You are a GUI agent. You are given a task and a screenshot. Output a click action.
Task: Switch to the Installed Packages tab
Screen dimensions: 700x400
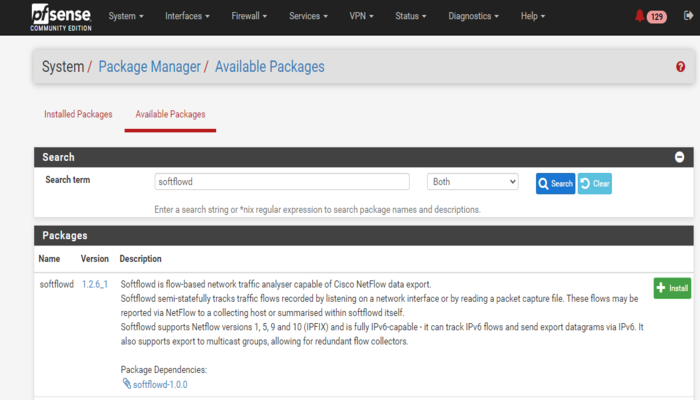[78, 114]
